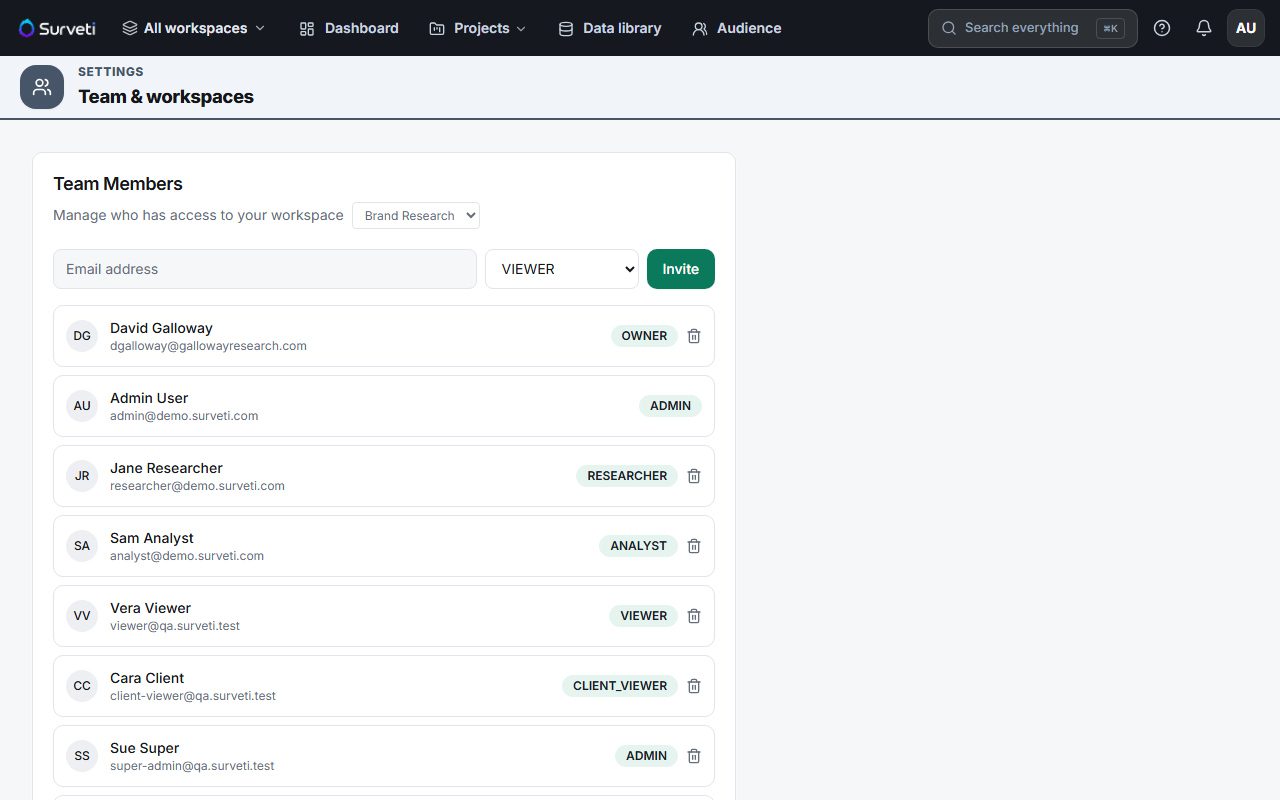Click the SA avatar circle
Screen dimensions: 1280x800
coord(82,546)
